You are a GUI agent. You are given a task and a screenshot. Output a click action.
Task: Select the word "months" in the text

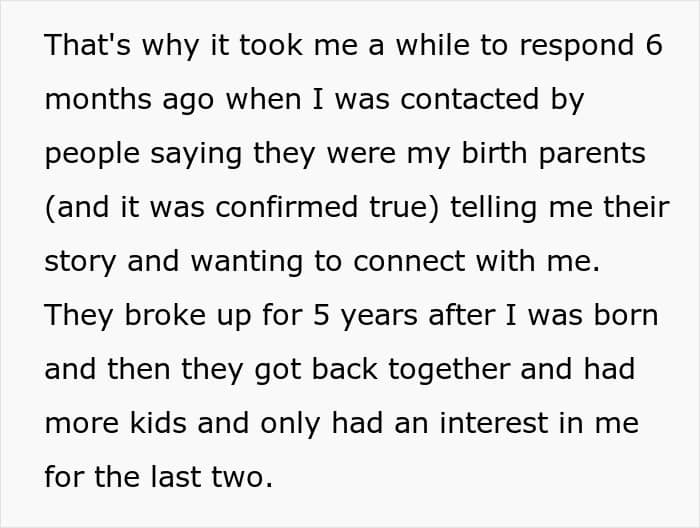pyautogui.click(x=98, y=99)
